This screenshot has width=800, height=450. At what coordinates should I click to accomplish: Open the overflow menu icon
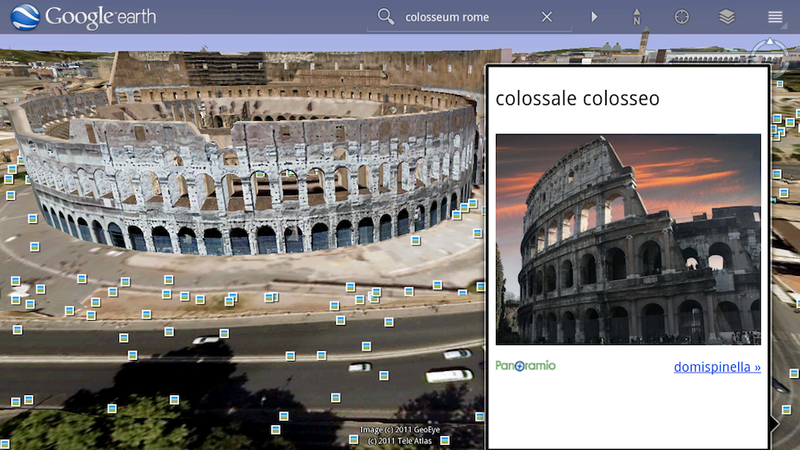click(775, 17)
